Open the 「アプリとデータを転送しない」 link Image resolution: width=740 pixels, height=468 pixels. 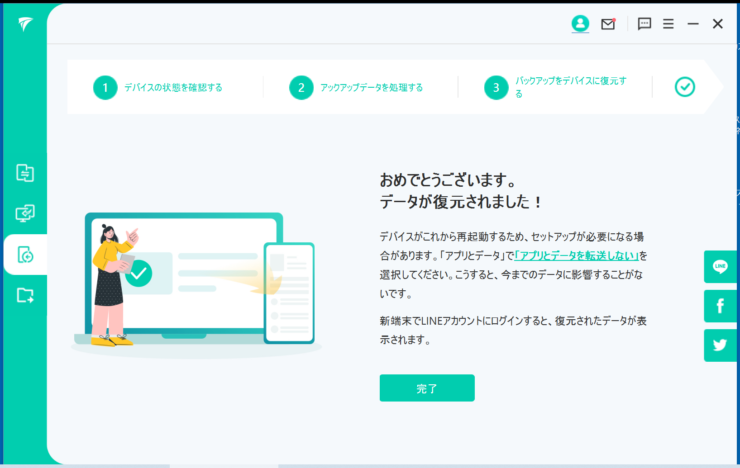pos(576,256)
